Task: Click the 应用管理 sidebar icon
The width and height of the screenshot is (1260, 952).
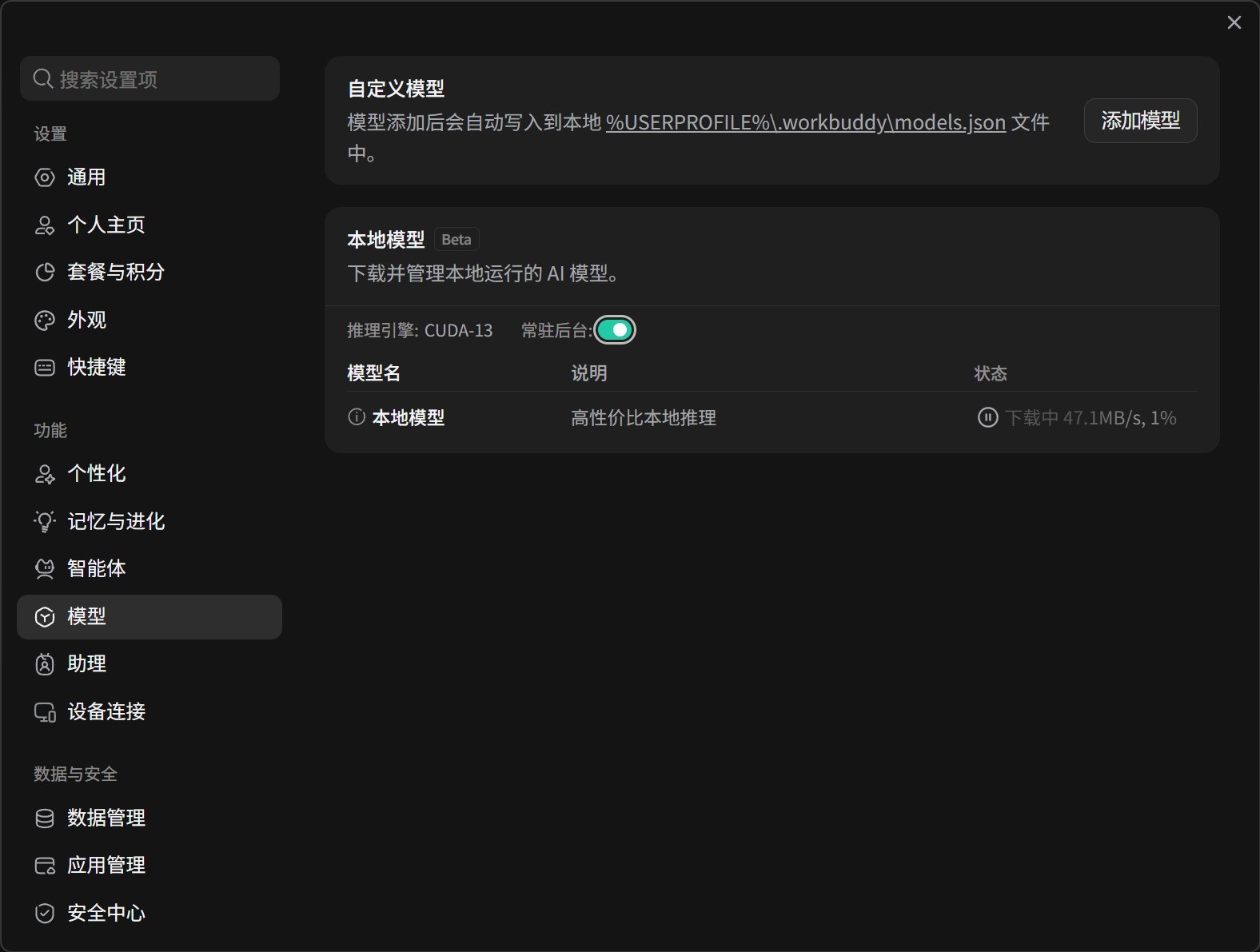Action: tap(45, 866)
